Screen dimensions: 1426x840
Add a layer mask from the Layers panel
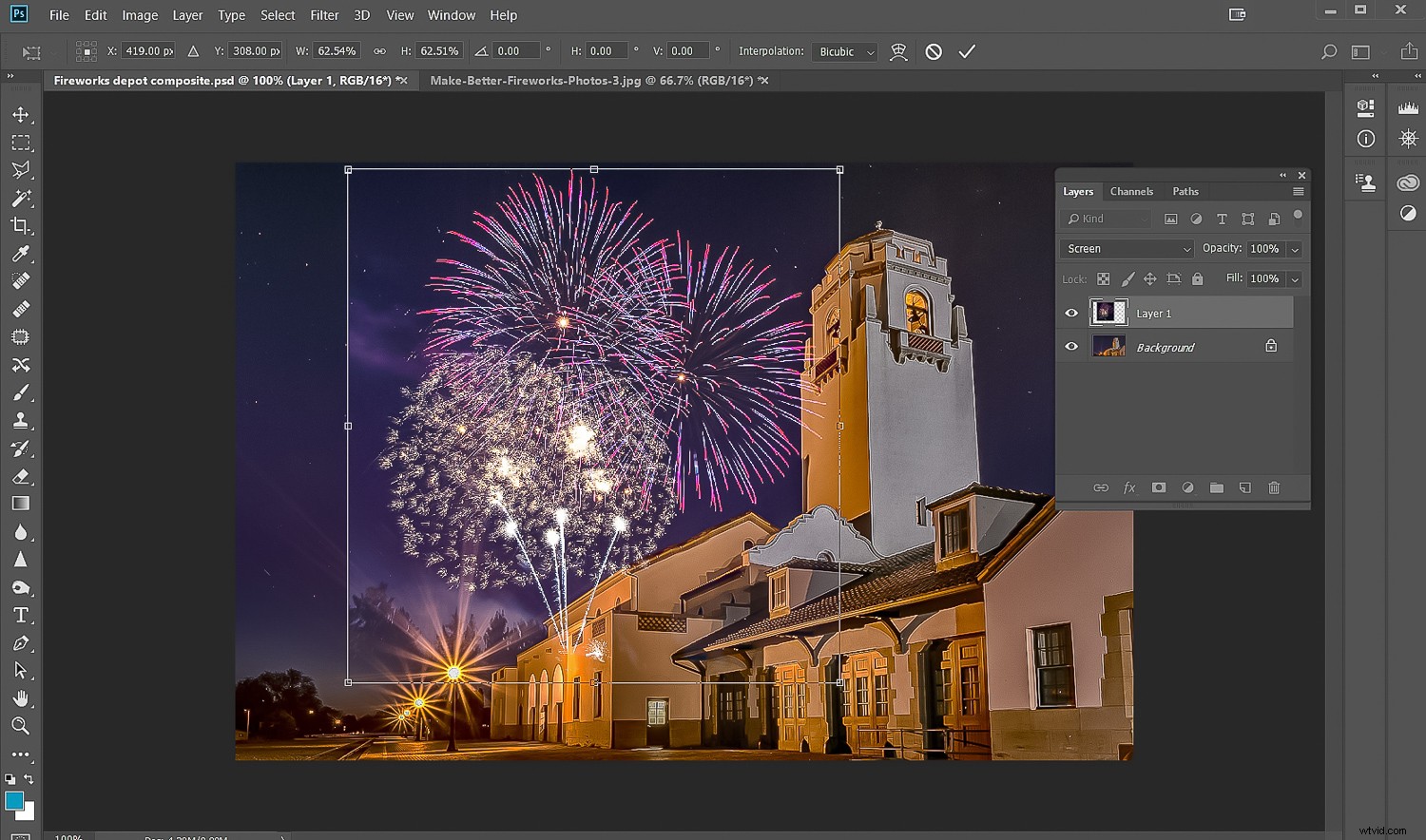(1159, 487)
